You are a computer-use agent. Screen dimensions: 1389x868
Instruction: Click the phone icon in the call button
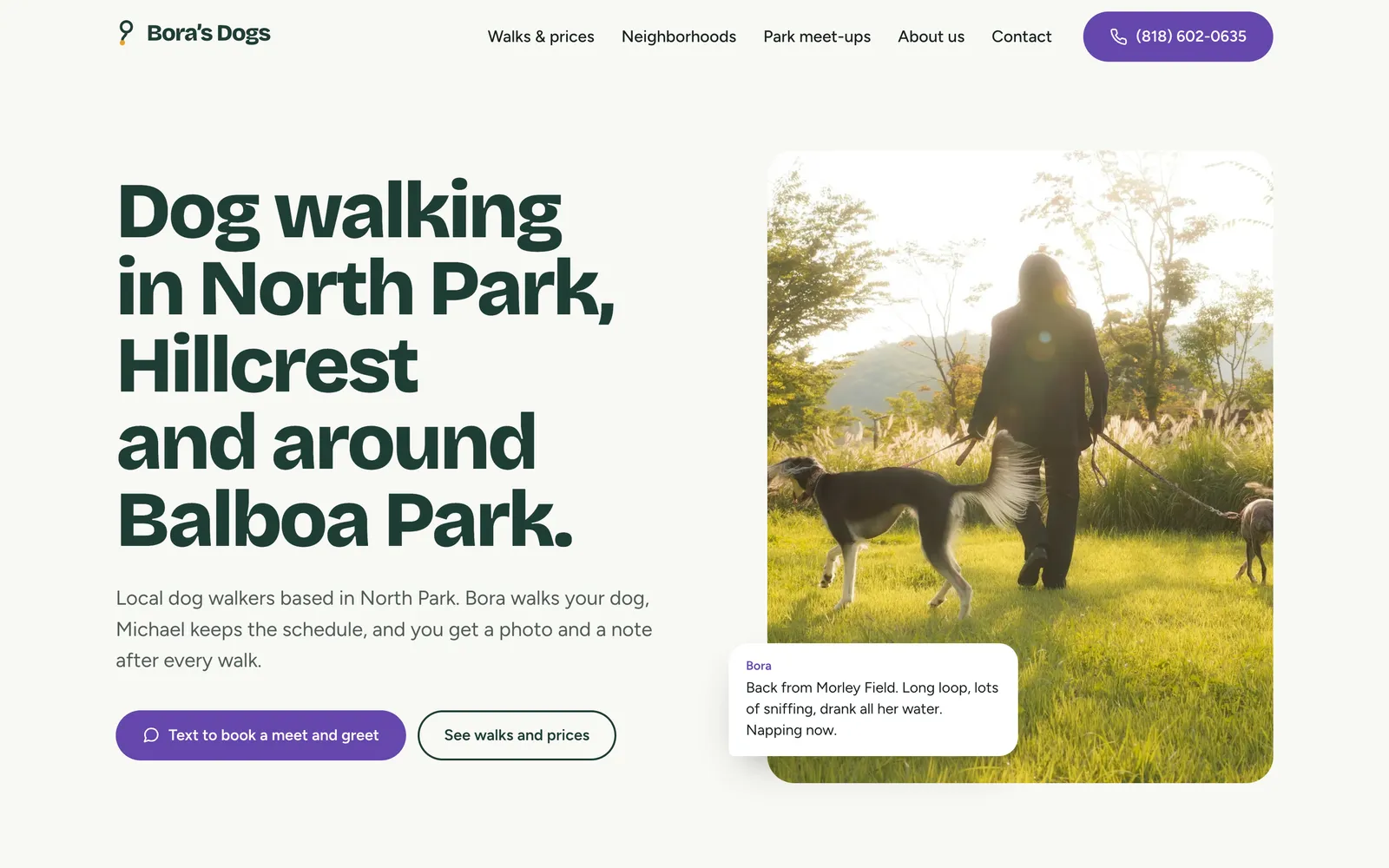pos(1118,36)
